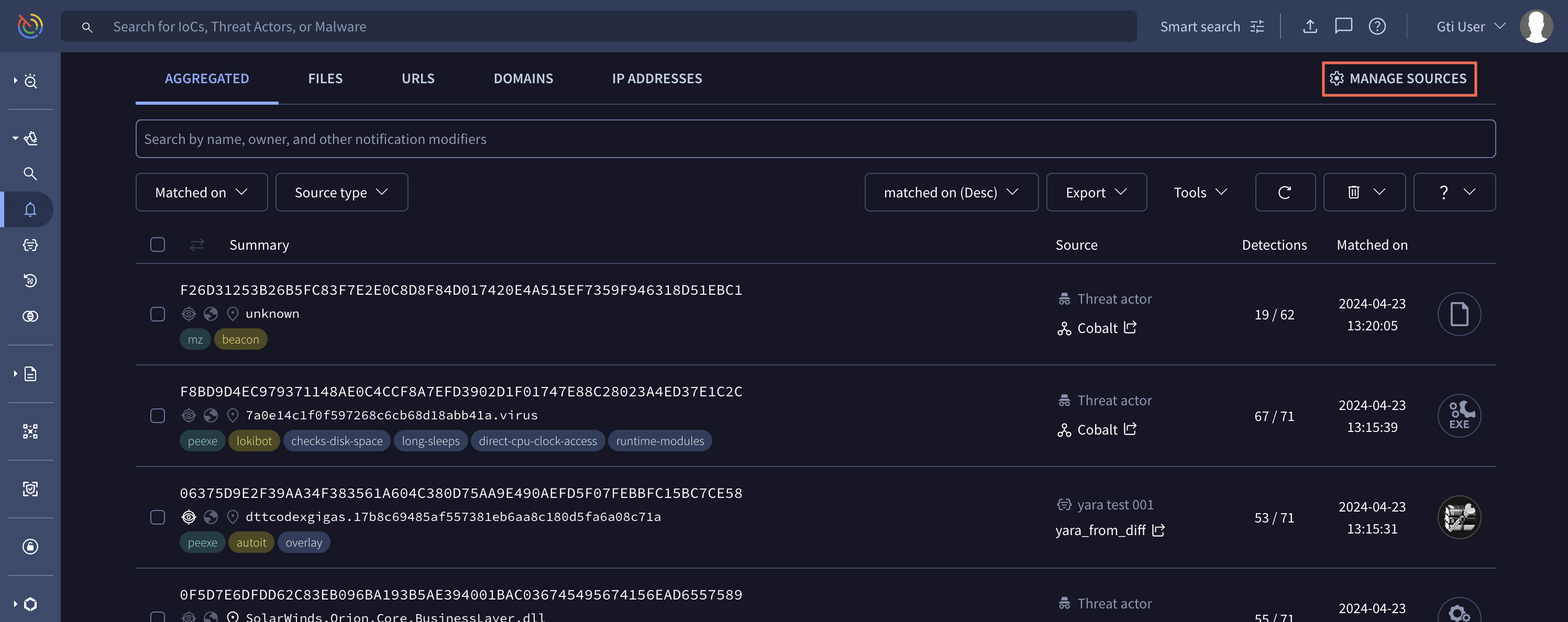Switch to the URLS tab
Screen dimensions: 1568x622
point(417,78)
